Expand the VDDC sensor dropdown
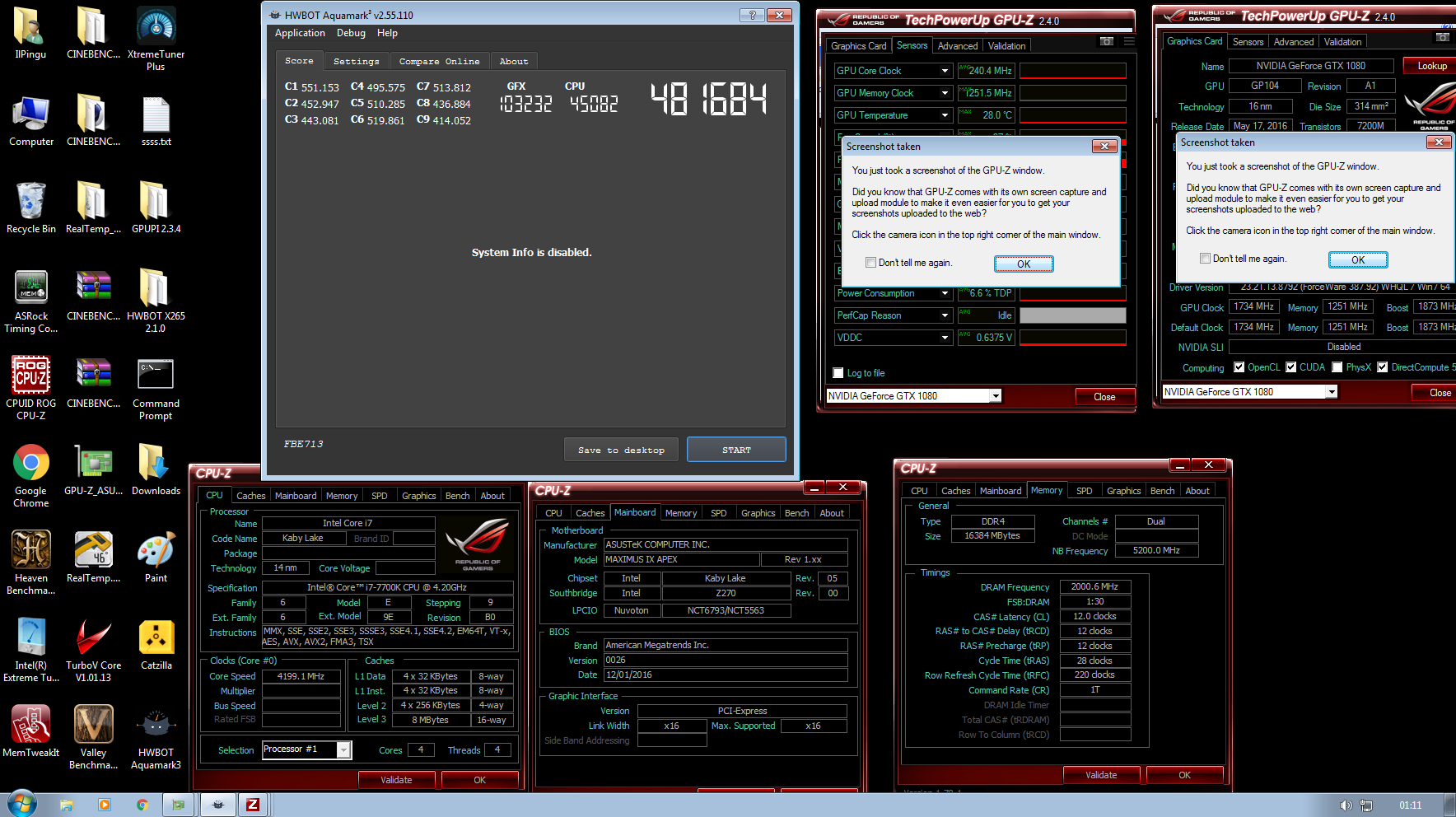The image size is (1456, 817). pyautogui.click(x=945, y=338)
